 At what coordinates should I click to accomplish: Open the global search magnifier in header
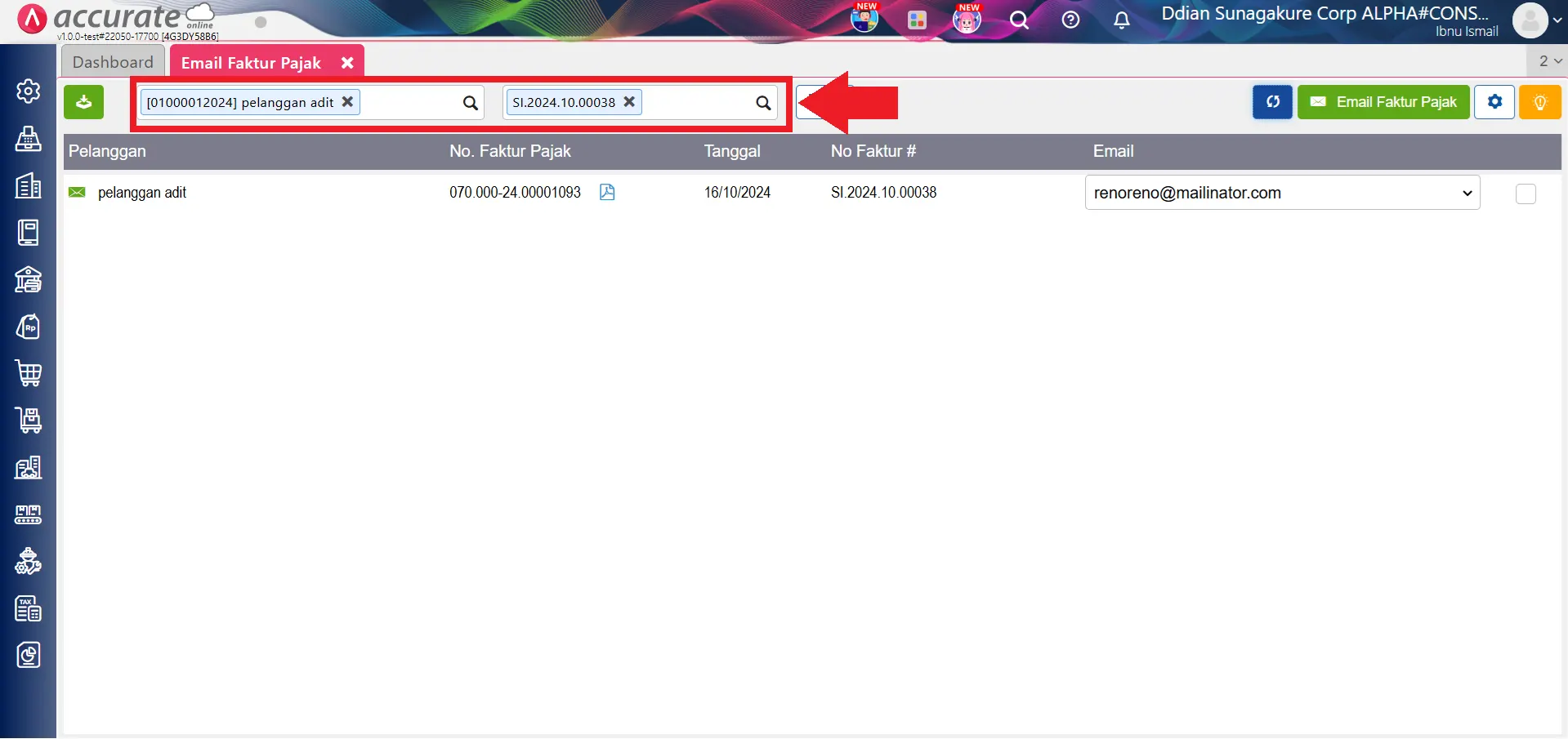click(x=1019, y=20)
